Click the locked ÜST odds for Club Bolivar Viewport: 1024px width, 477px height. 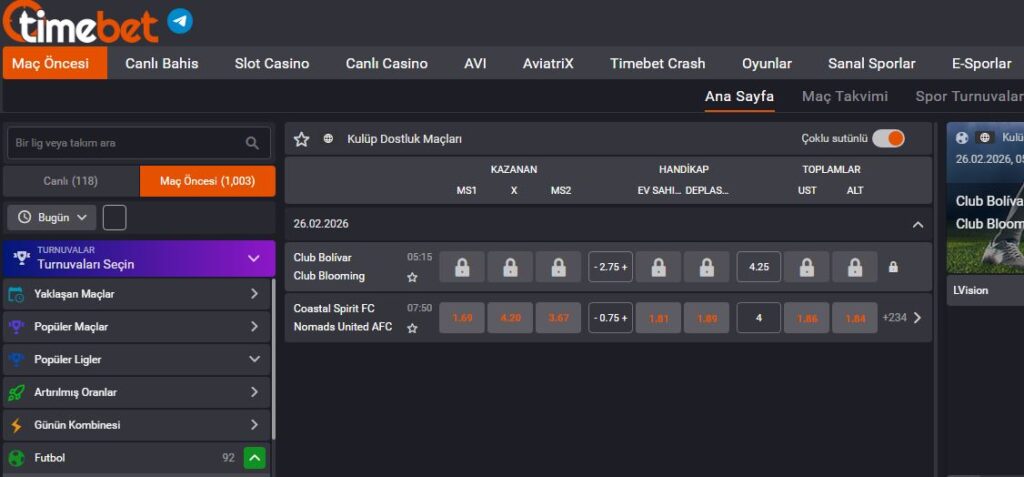pos(807,267)
